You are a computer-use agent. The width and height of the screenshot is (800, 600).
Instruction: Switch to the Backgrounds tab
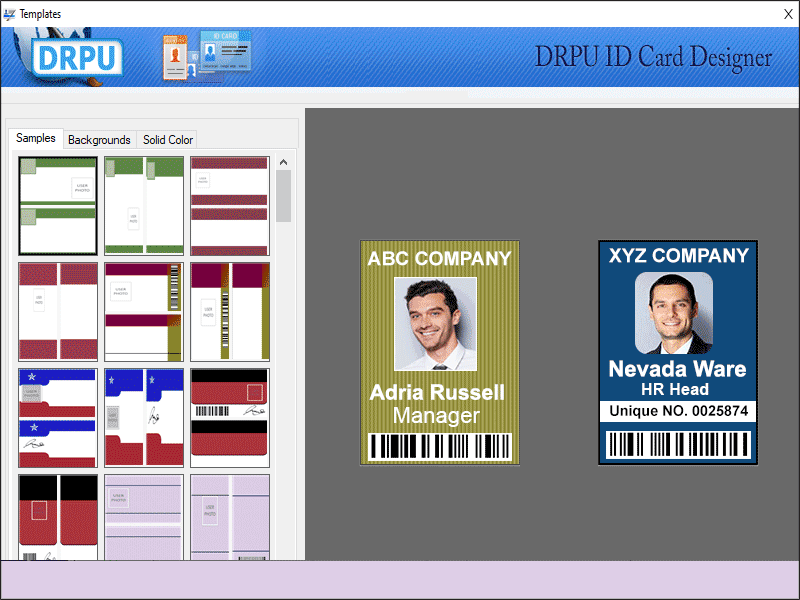click(99, 140)
